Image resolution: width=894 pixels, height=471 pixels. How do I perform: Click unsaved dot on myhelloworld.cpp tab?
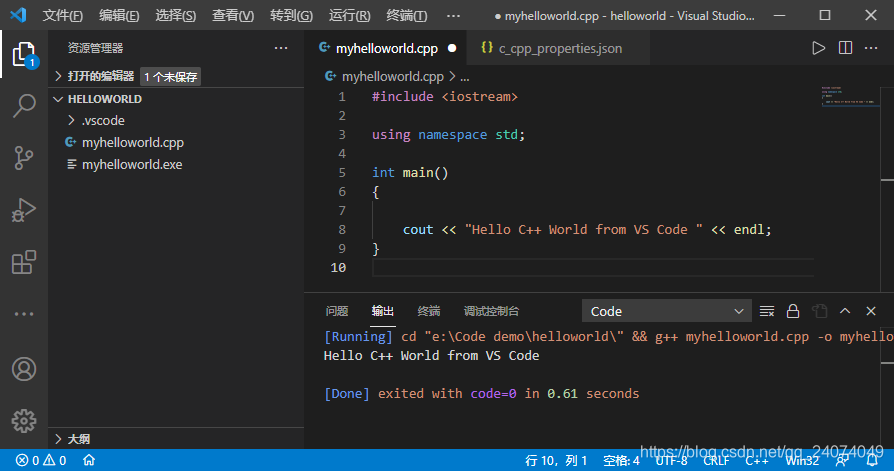[x=452, y=48]
